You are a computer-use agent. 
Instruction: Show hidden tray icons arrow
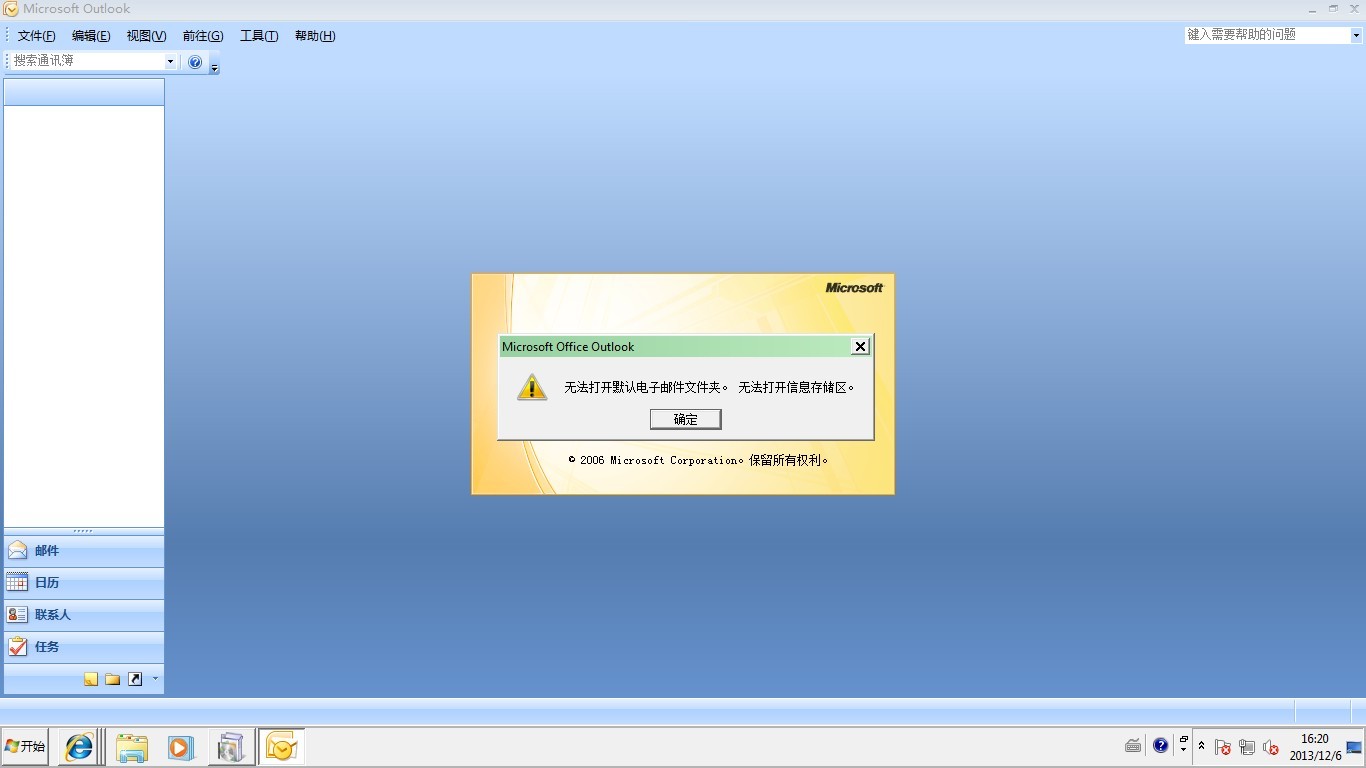point(1201,746)
